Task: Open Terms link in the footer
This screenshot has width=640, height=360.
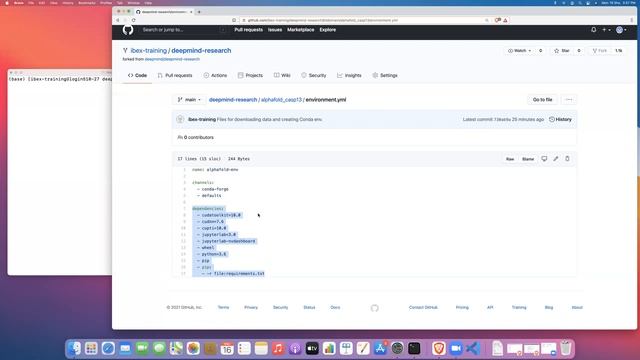Action: pyautogui.click(x=223, y=307)
